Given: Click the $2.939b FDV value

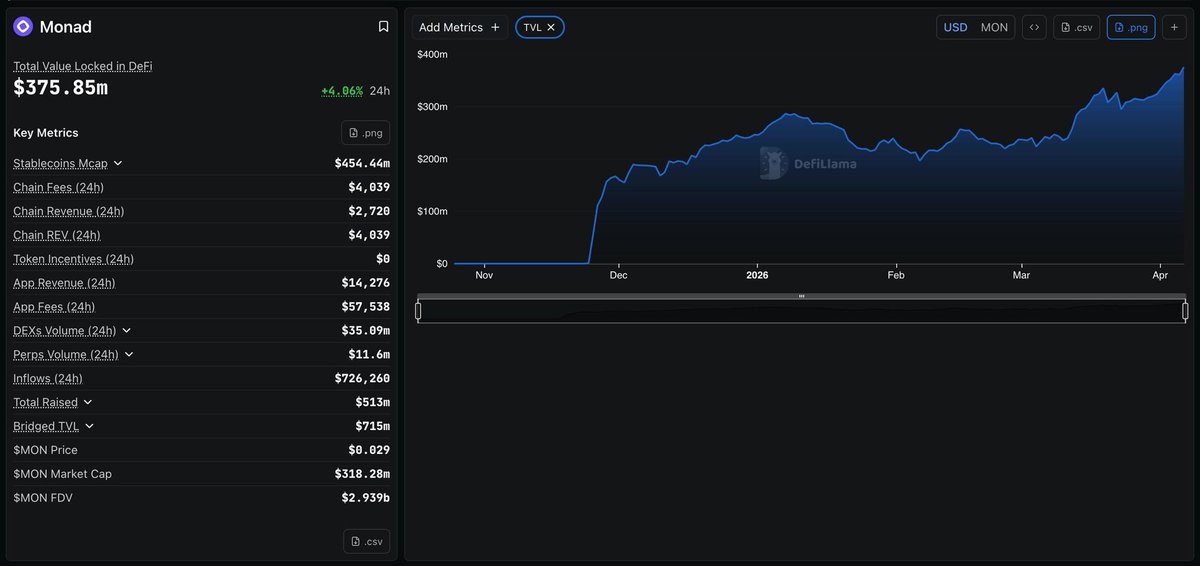Looking at the screenshot, I should tap(366, 498).
